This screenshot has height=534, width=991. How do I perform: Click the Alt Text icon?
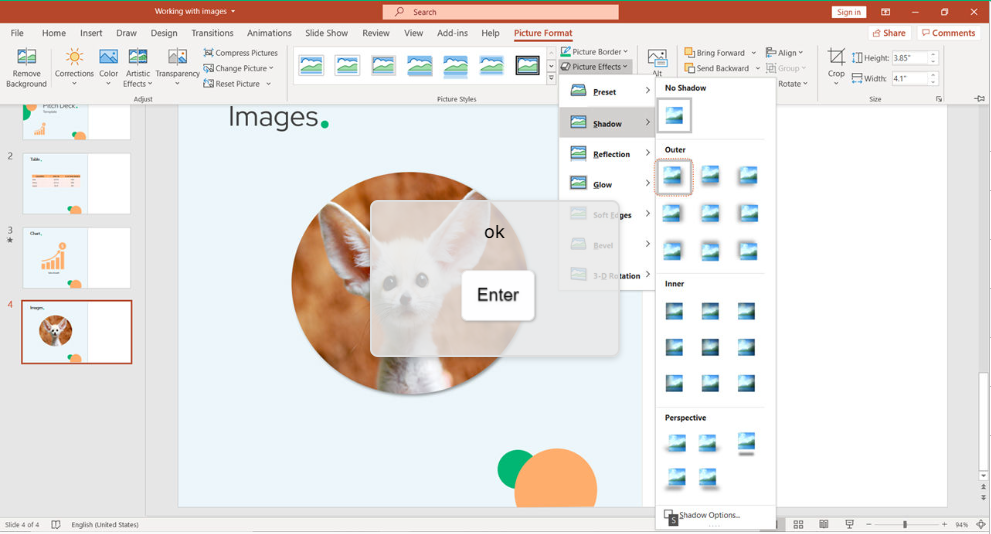tap(657, 61)
